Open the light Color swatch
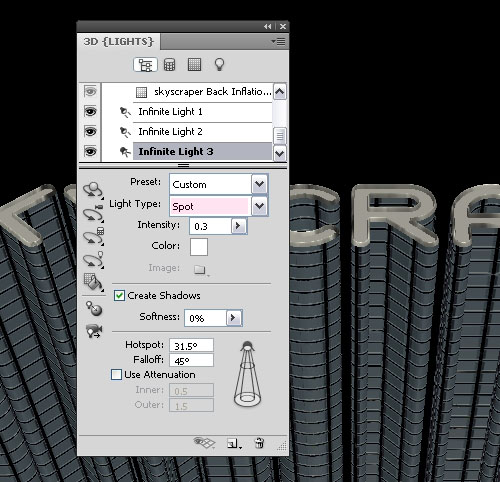500x482 pixels. click(199, 247)
